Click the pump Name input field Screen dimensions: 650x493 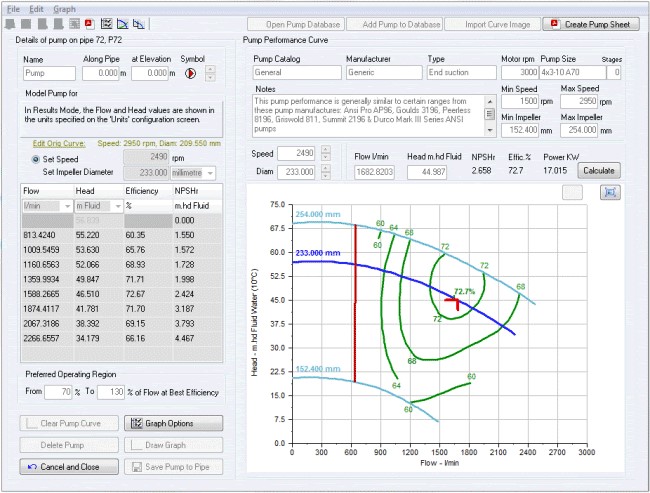point(47,73)
